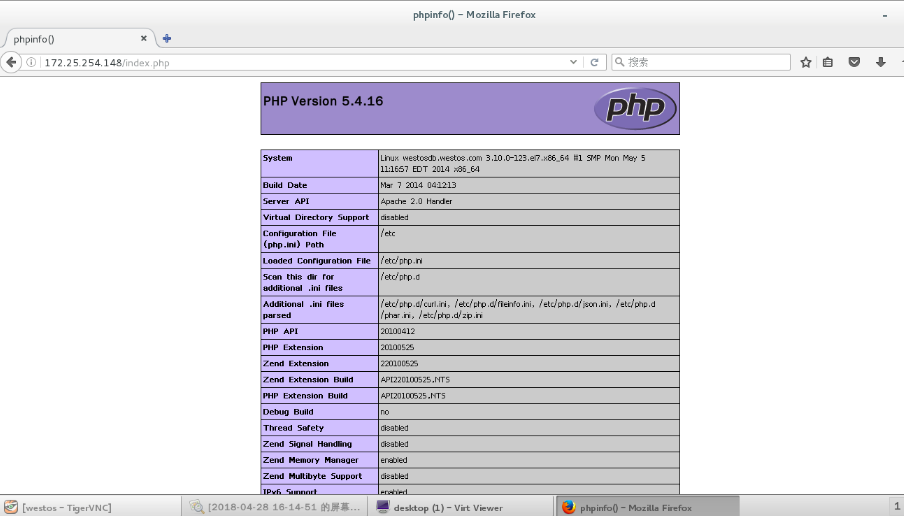Click 'Additional .ini files parsed' label

[303, 310]
